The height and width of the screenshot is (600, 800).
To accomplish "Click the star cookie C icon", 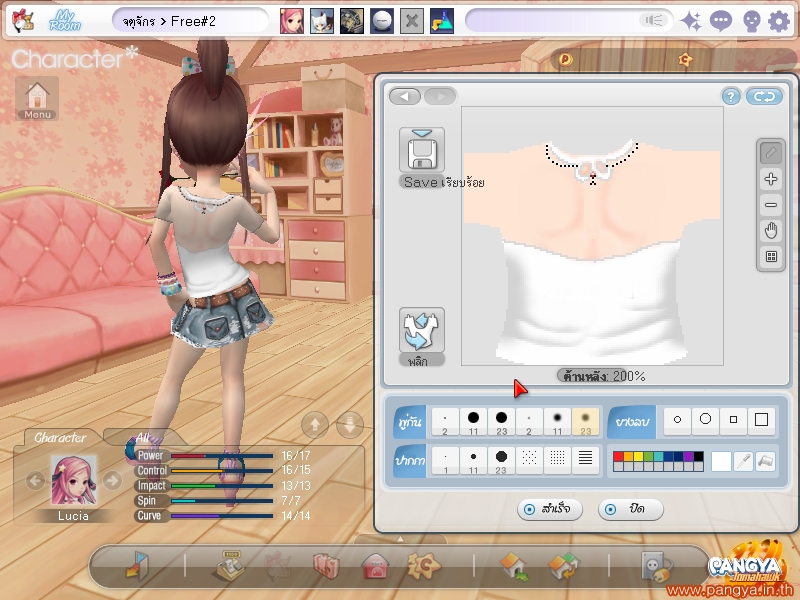I will tap(423, 565).
